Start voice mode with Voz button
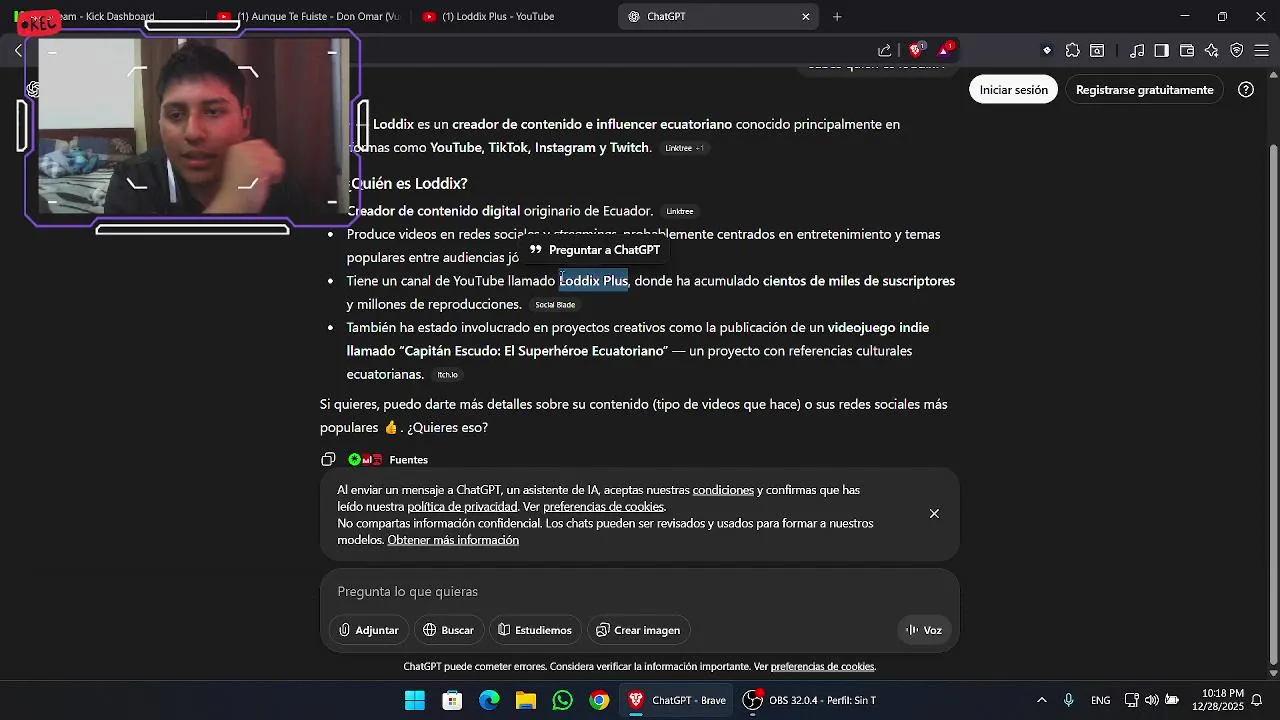Screen dimensions: 1280x720 coord(924,630)
